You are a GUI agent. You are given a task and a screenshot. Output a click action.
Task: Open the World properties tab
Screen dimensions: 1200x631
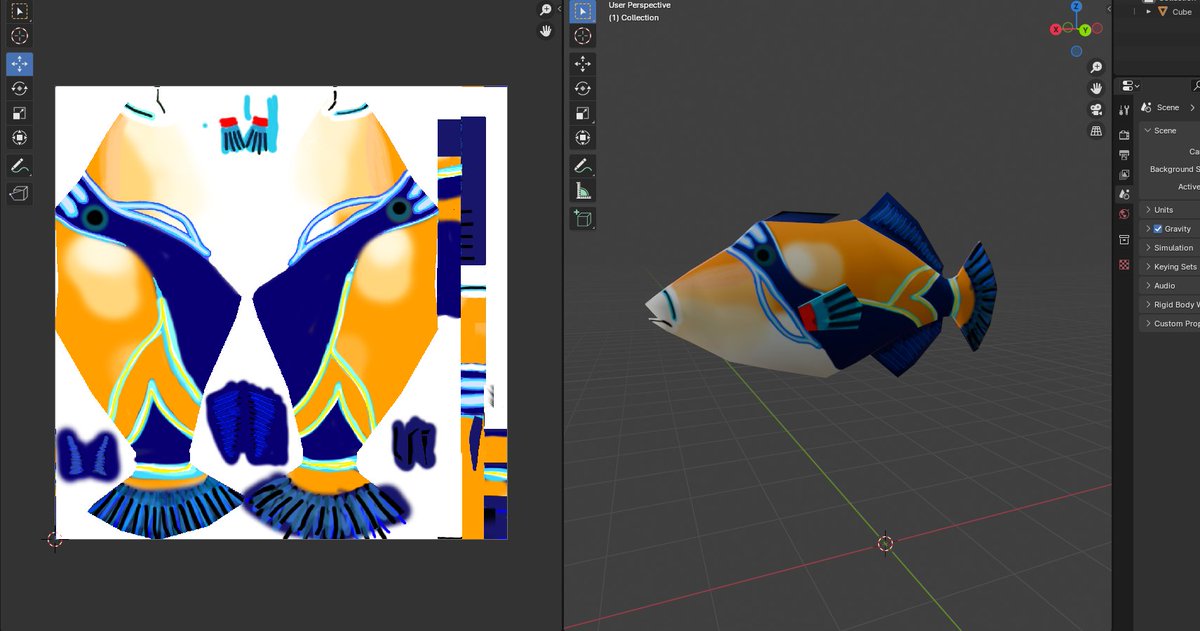click(x=1124, y=214)
